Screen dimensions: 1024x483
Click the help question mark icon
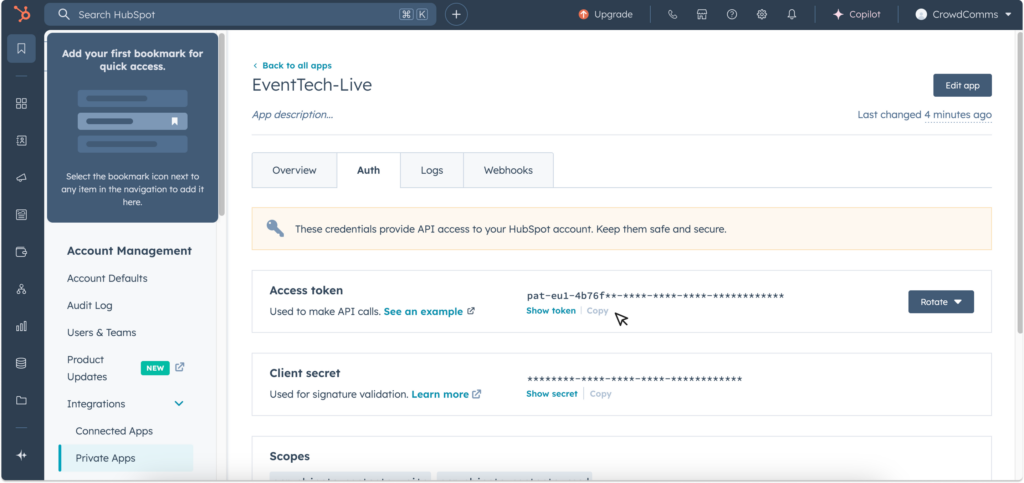pyautogui.click(x=732, y=15)
